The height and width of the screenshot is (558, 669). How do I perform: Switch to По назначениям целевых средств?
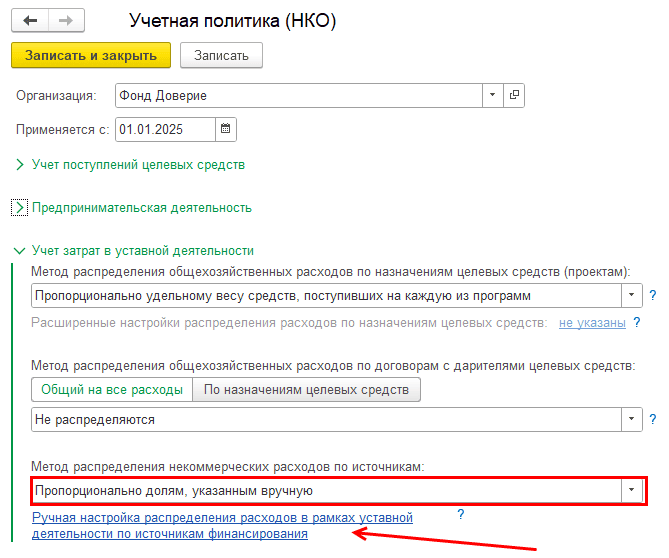[306, 389]
